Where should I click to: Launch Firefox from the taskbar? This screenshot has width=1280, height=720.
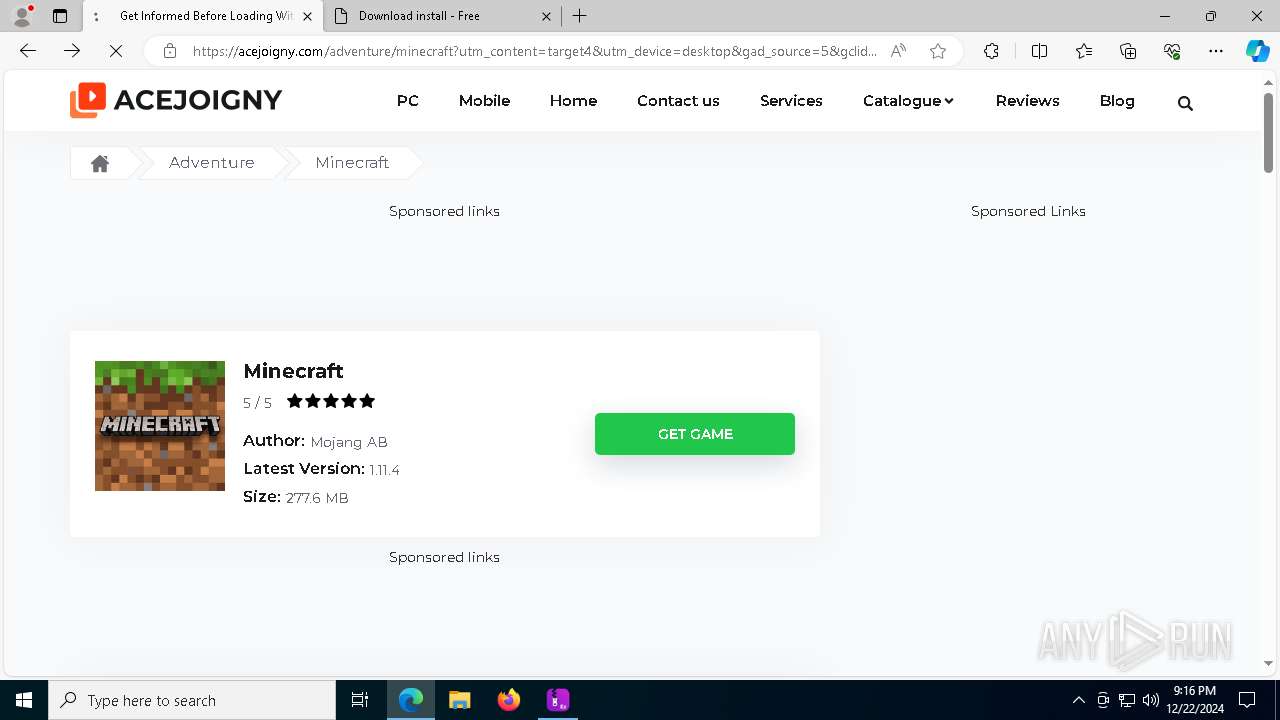[509, 700]
